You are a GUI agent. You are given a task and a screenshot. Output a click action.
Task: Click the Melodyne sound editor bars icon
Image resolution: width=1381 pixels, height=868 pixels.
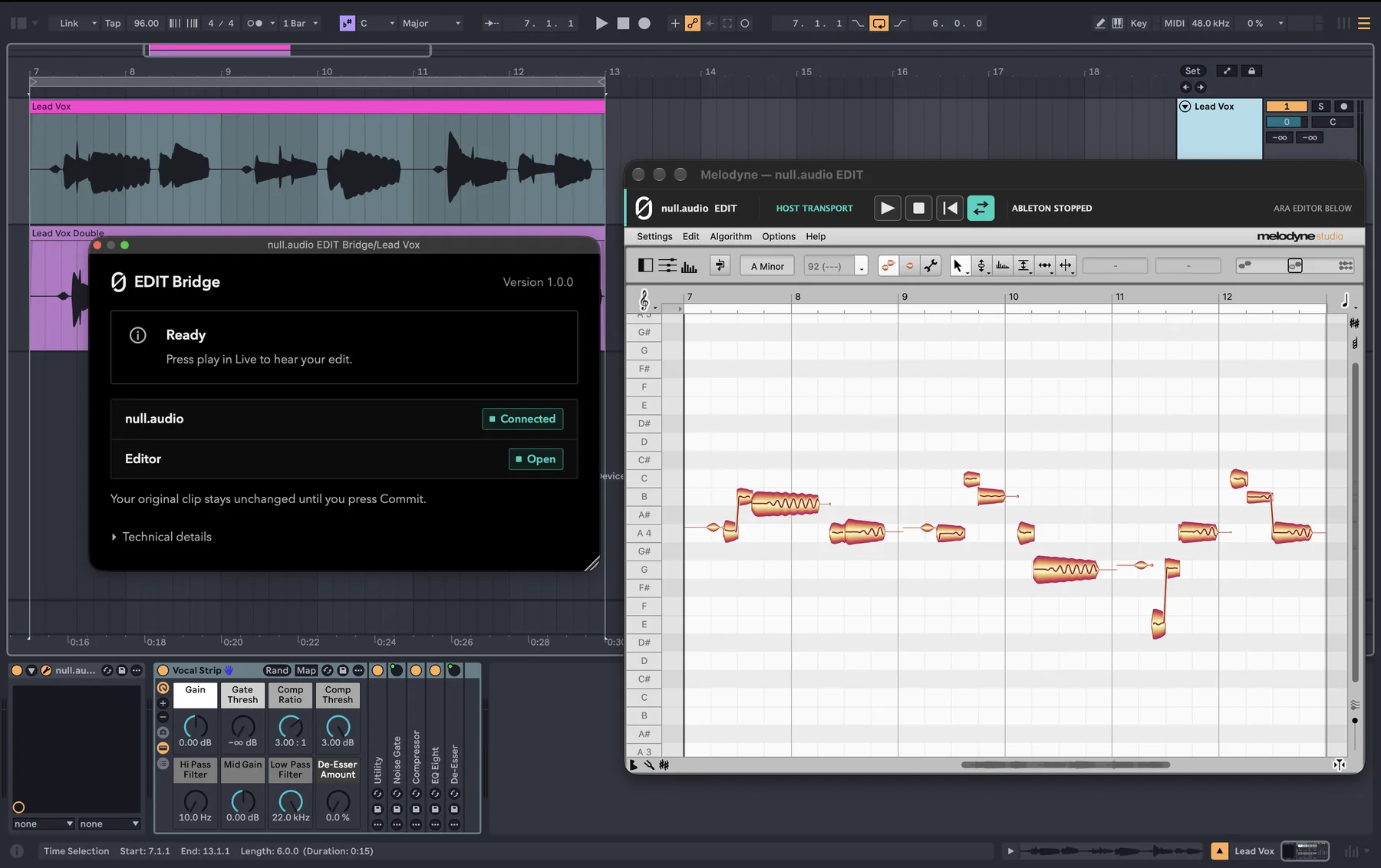click(689, 266)
